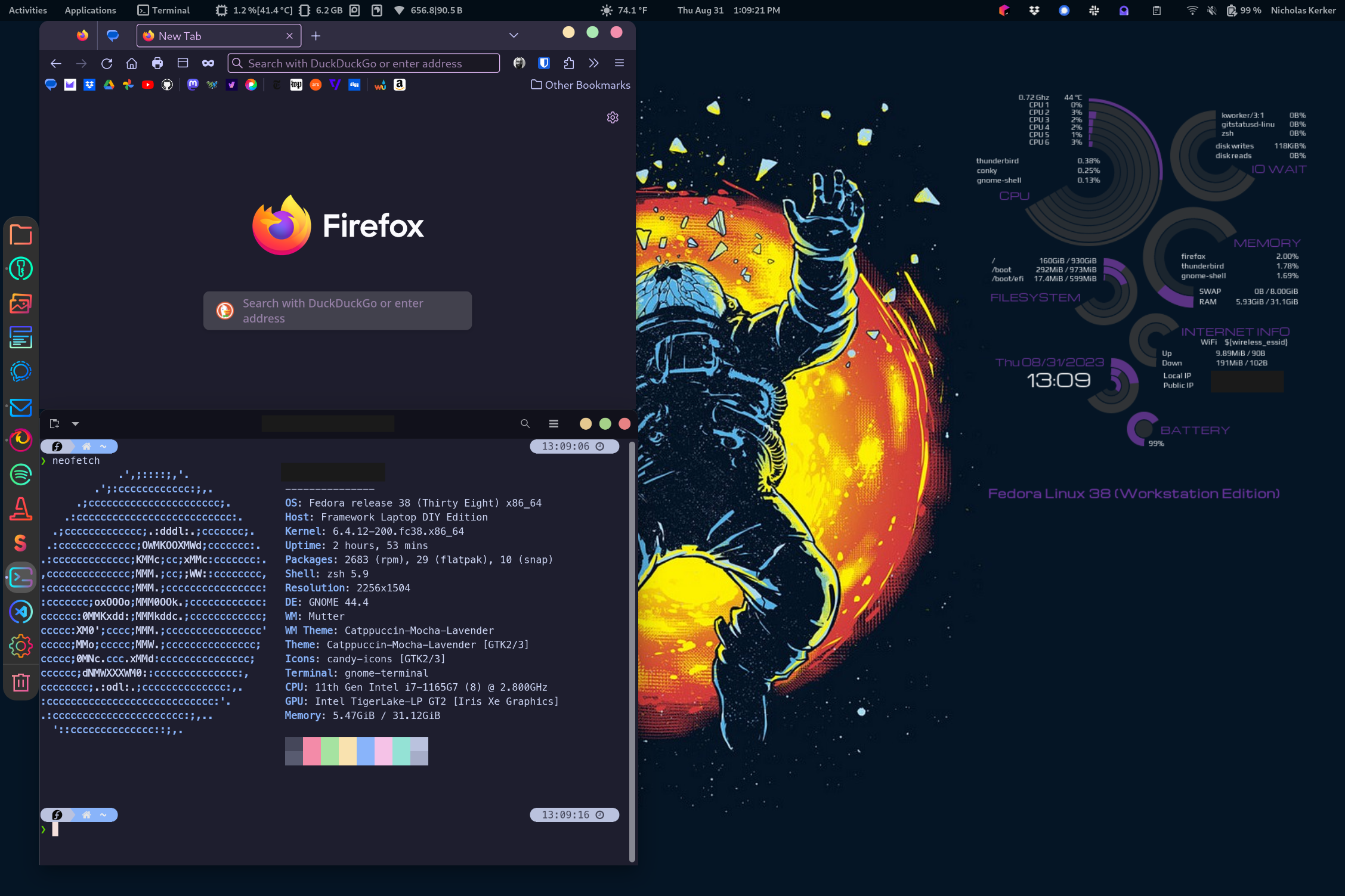Image resolution: width=1345 pixels, height=896 pixels.
Task: Open the Mastodon bookmark
Action: pos(193,85)
